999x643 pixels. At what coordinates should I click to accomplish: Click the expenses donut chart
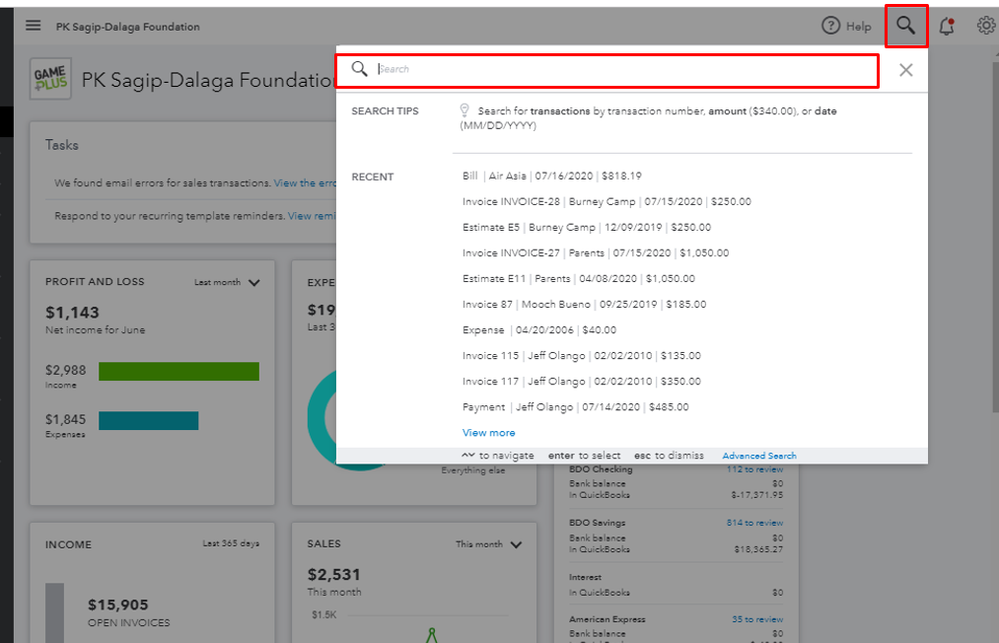click(322, 419)
